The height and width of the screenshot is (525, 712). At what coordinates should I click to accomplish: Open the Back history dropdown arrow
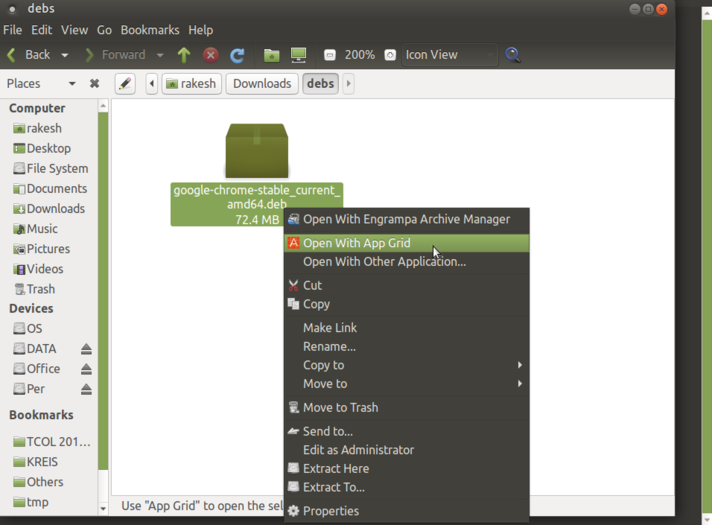pos(64,55)
